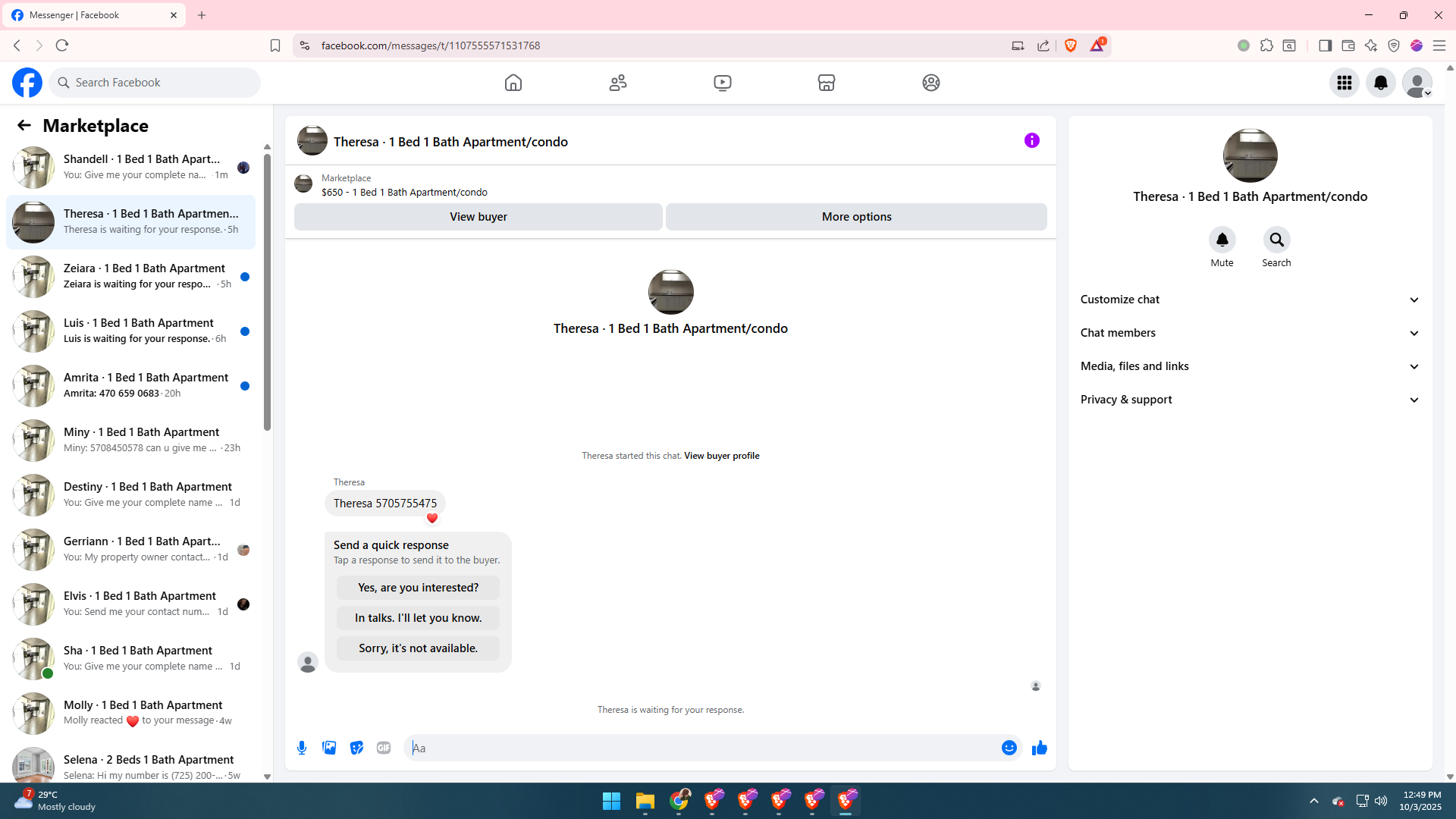Open Video tab icon
The height and width of the screenshot is (819, 1456).
723,83
